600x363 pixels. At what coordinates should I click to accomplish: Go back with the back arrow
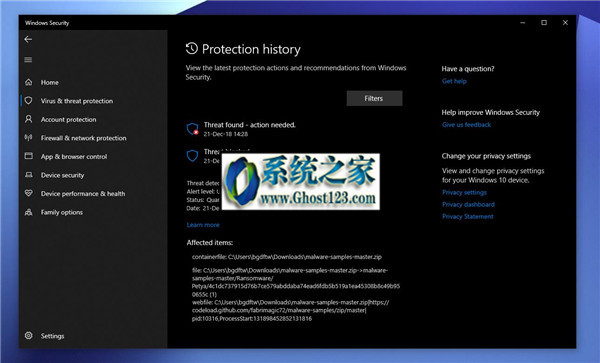coord(28,39)
